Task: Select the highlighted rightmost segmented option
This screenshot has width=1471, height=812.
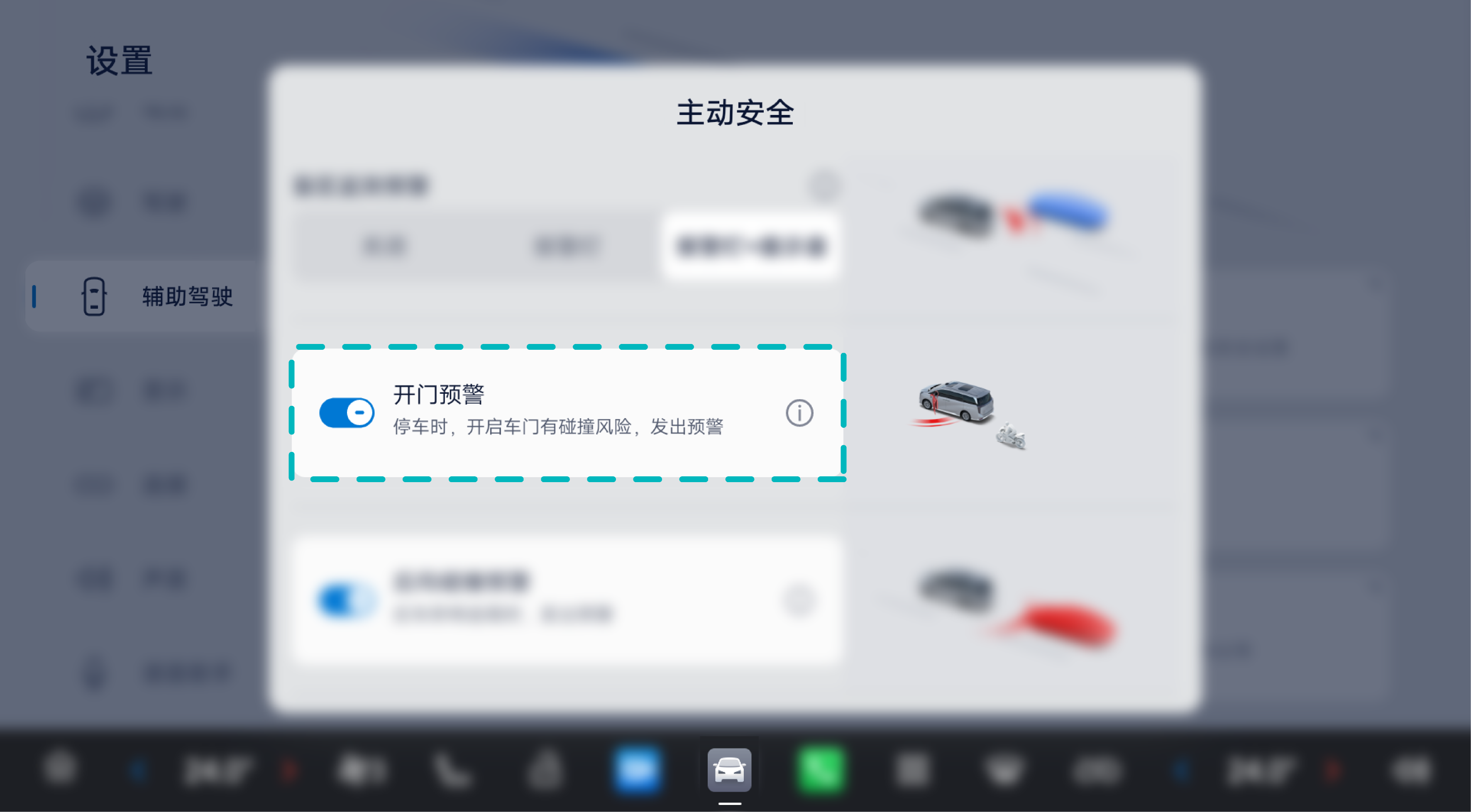Action: pyautogui.click(x=750, y=246)
